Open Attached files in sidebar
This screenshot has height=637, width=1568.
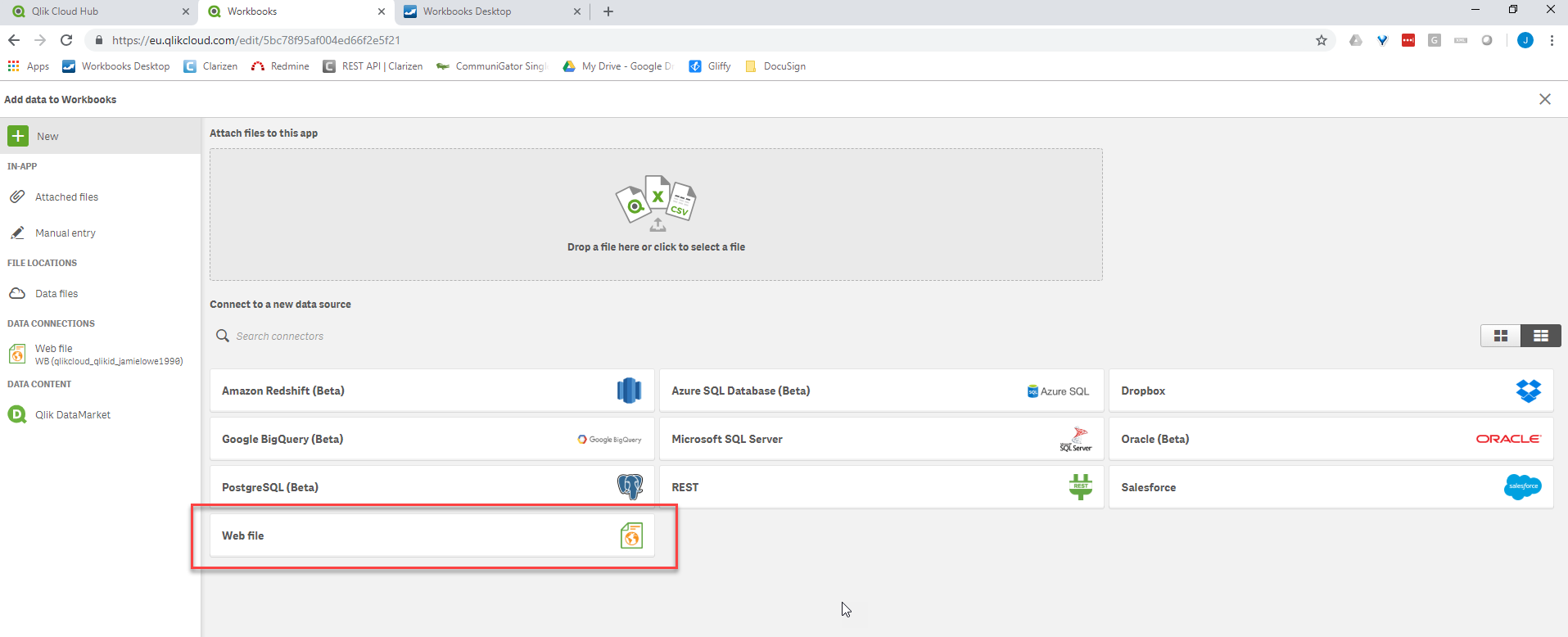(x=66, y=197)
